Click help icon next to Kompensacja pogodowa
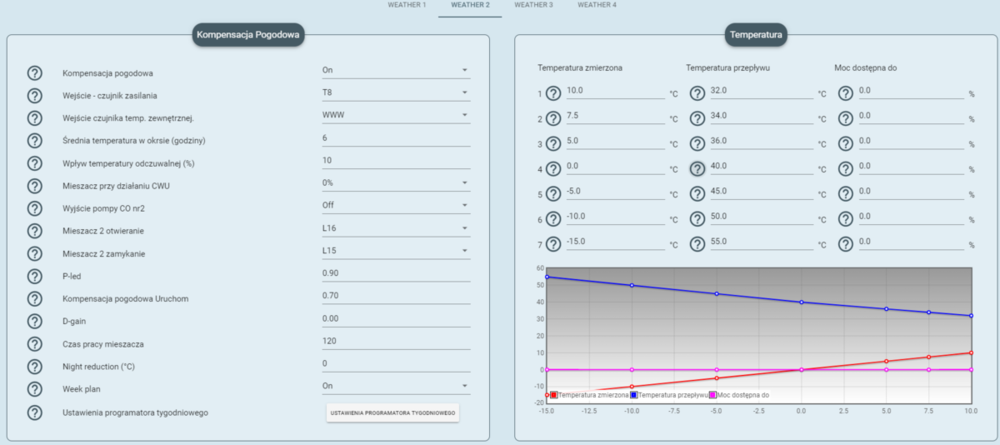The height and width of the screenshot is (445, 1000). point(35,73)
